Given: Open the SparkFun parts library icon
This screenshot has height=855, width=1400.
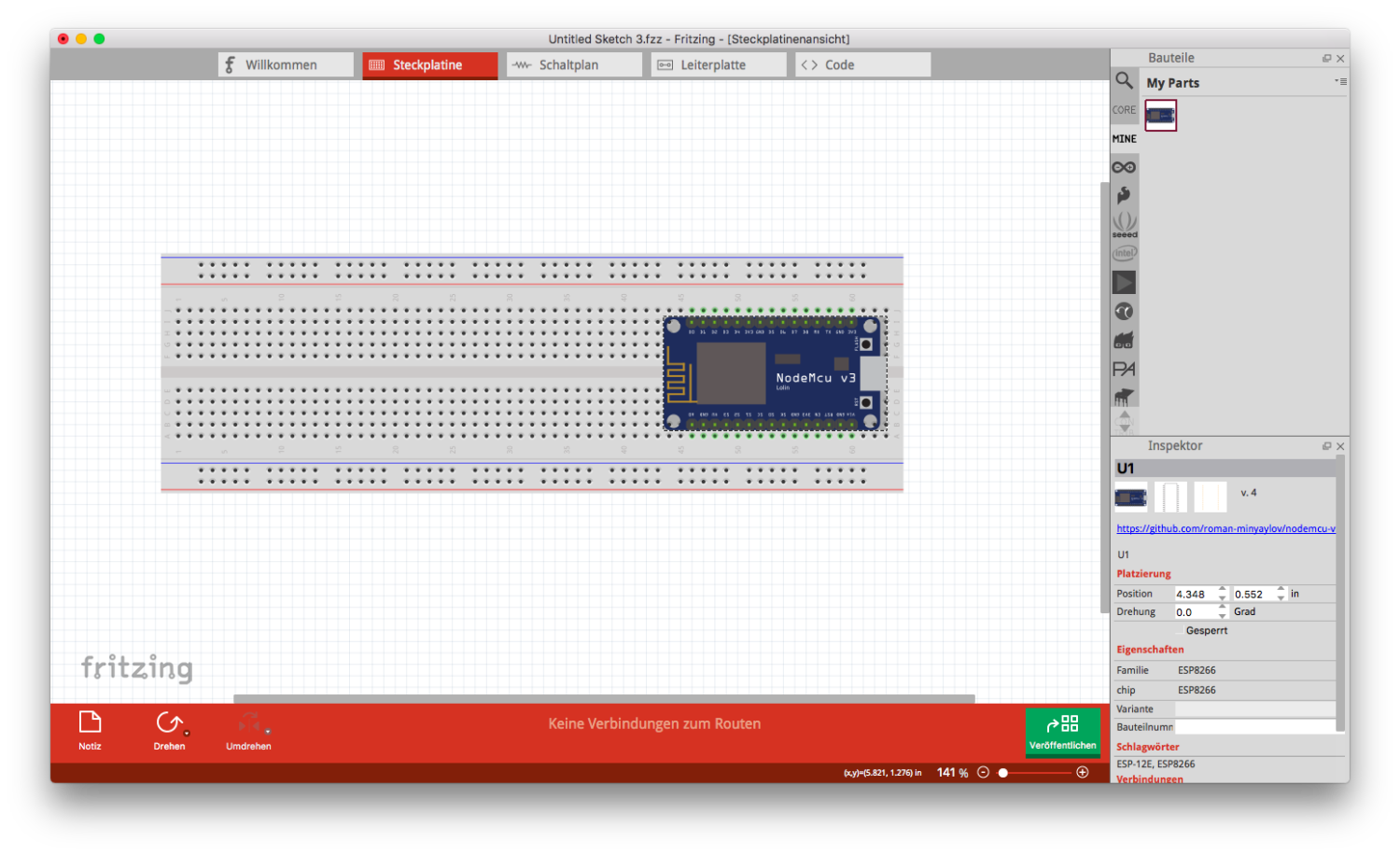Looking at the screenshot, I should 1124,195.
